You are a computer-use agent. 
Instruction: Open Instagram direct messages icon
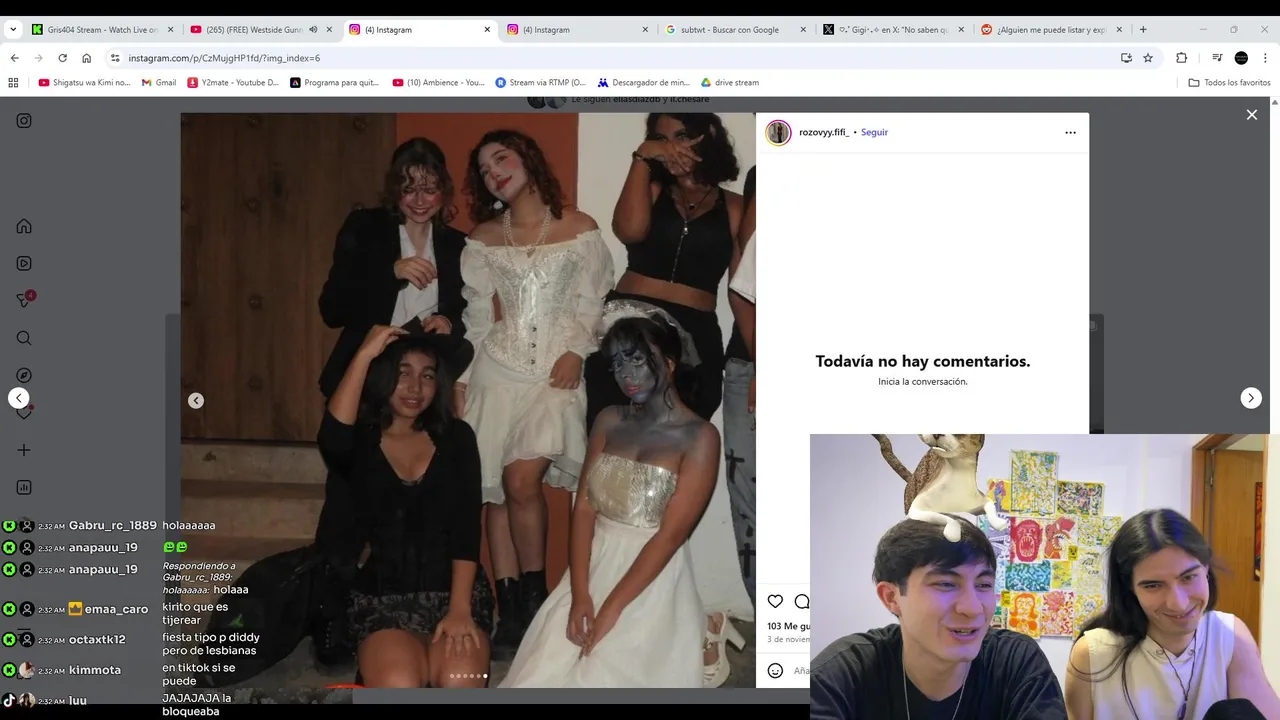click(24, 300)
